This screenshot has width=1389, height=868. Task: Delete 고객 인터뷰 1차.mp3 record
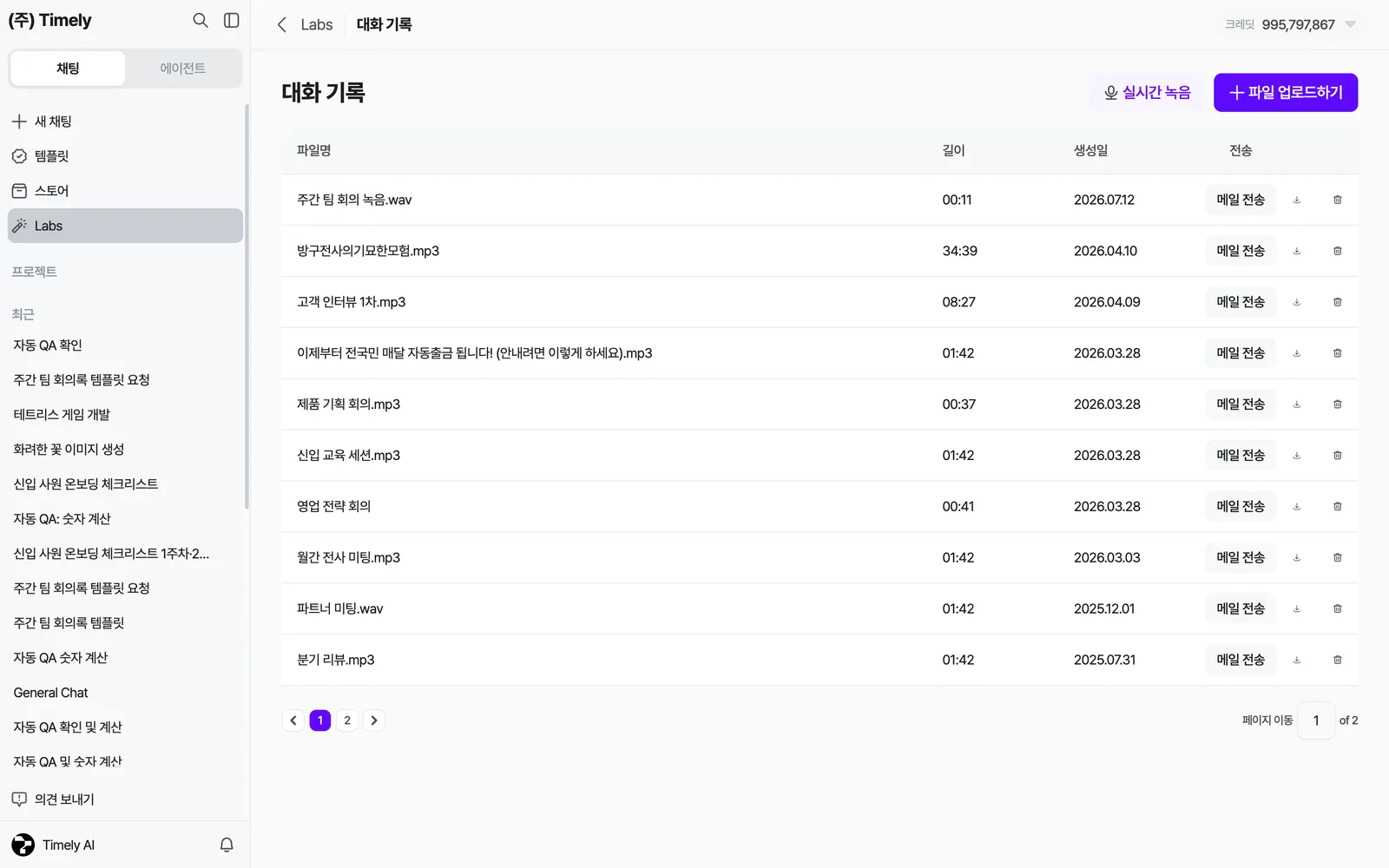pos(1338,302)
